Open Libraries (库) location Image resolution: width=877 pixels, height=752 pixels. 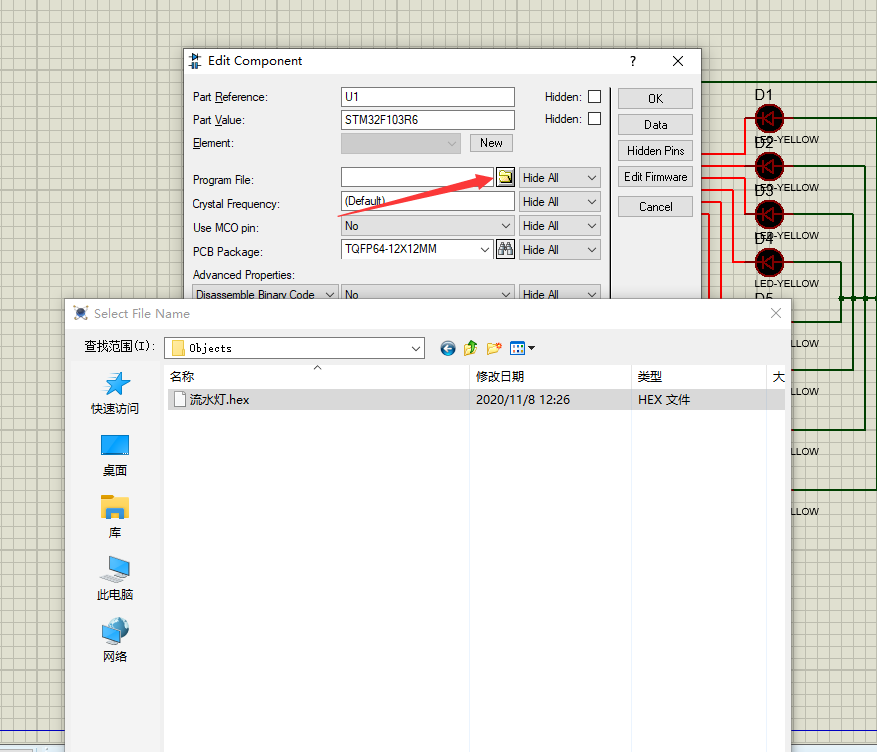click(115, 517)
